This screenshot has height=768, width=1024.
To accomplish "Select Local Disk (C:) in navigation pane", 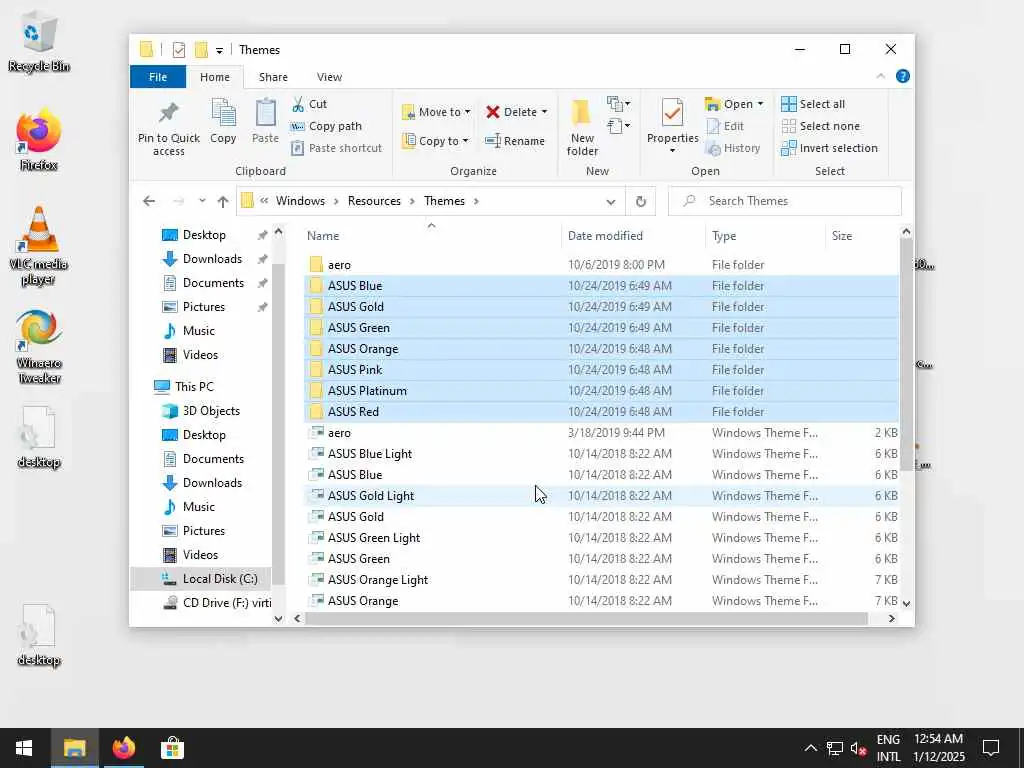I will point(201,579).
